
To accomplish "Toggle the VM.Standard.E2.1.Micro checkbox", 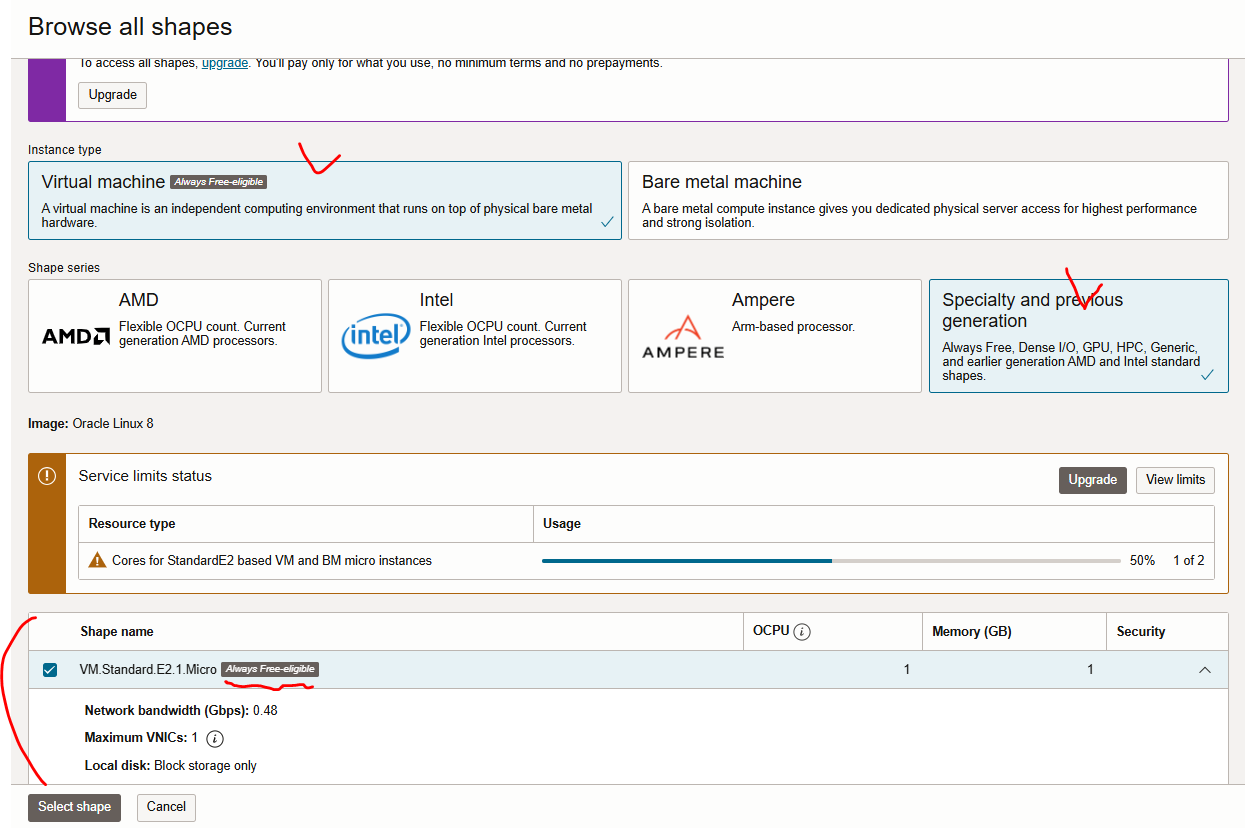I will pos(50,670).
